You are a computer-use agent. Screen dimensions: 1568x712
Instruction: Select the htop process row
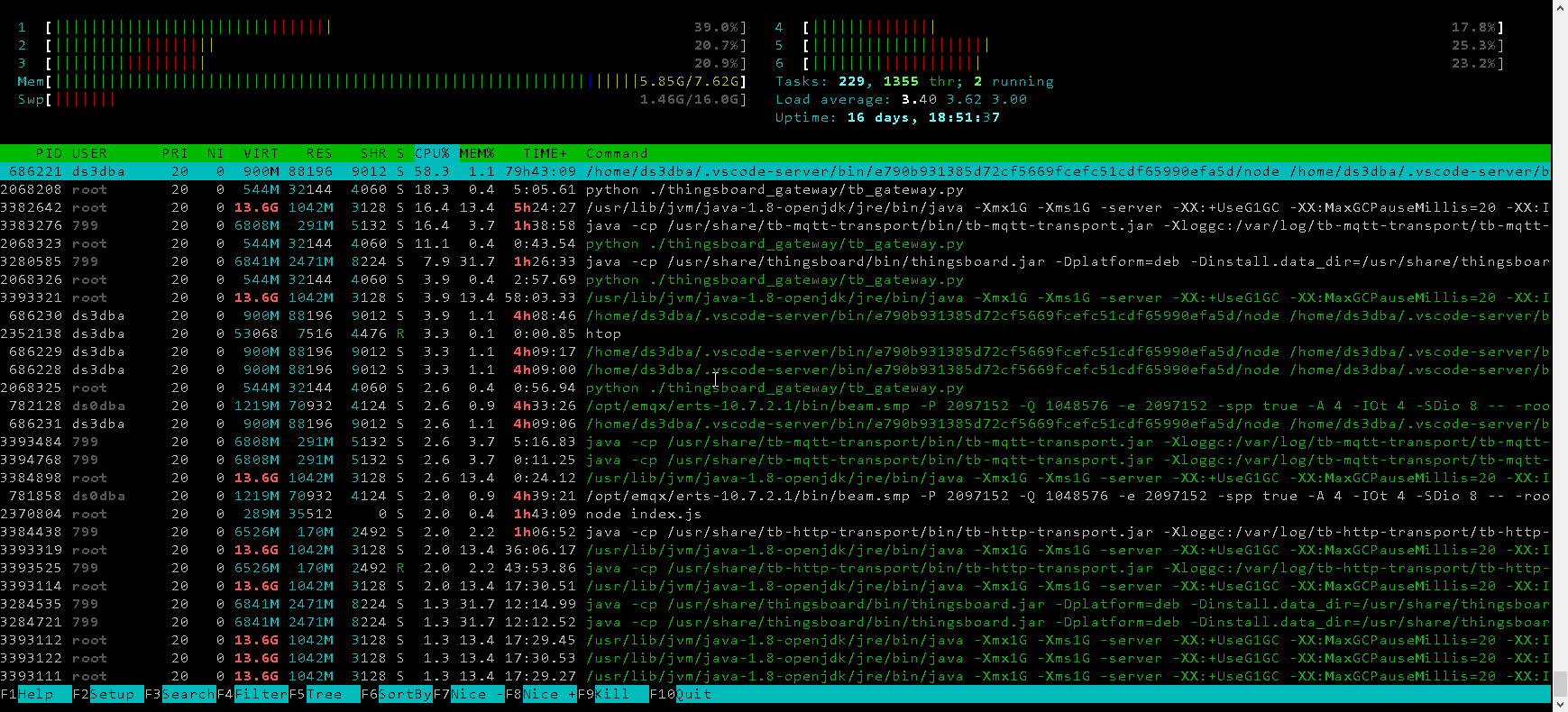[x=775, y=333]
